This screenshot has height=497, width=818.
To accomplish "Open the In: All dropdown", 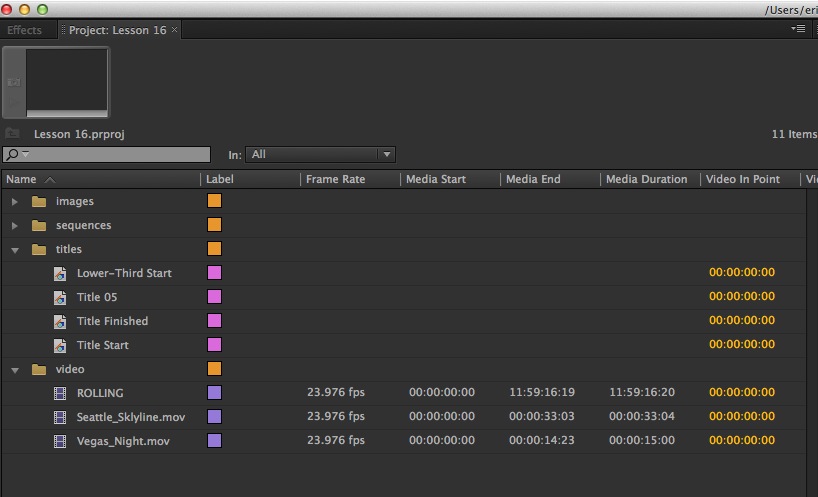I will tap(320, 154).
